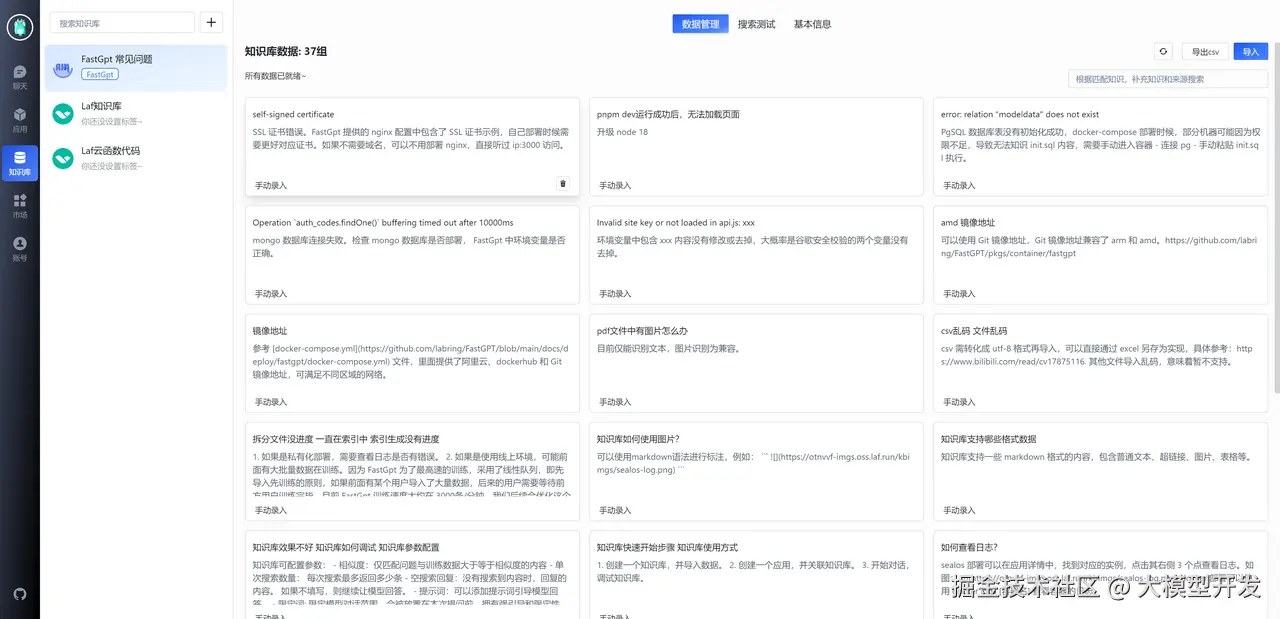Open the 知识库支持哪些格式数据 card

(x=1100, y=470)
